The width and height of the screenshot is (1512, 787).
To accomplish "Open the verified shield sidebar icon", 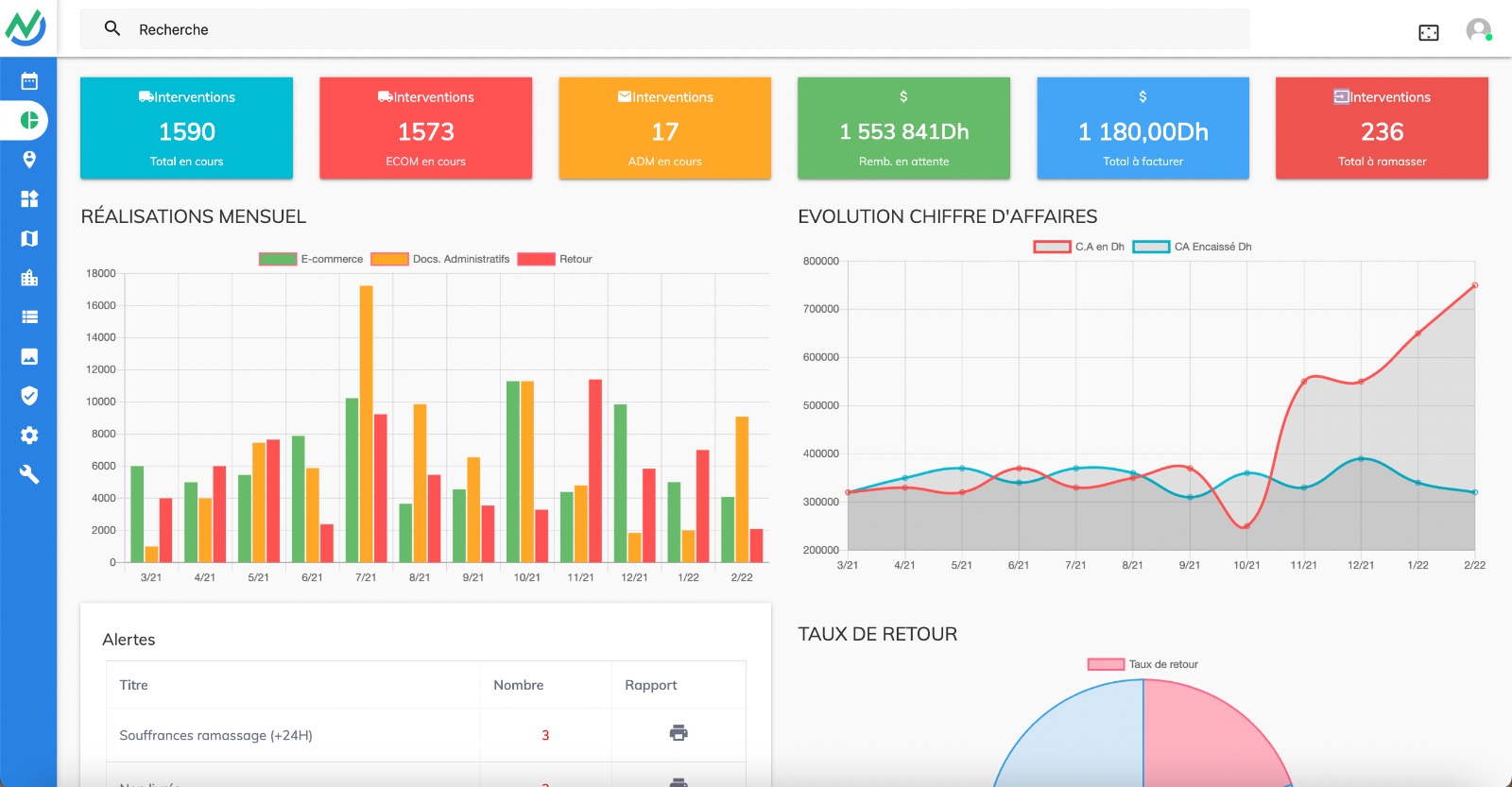I will (29, 396).
